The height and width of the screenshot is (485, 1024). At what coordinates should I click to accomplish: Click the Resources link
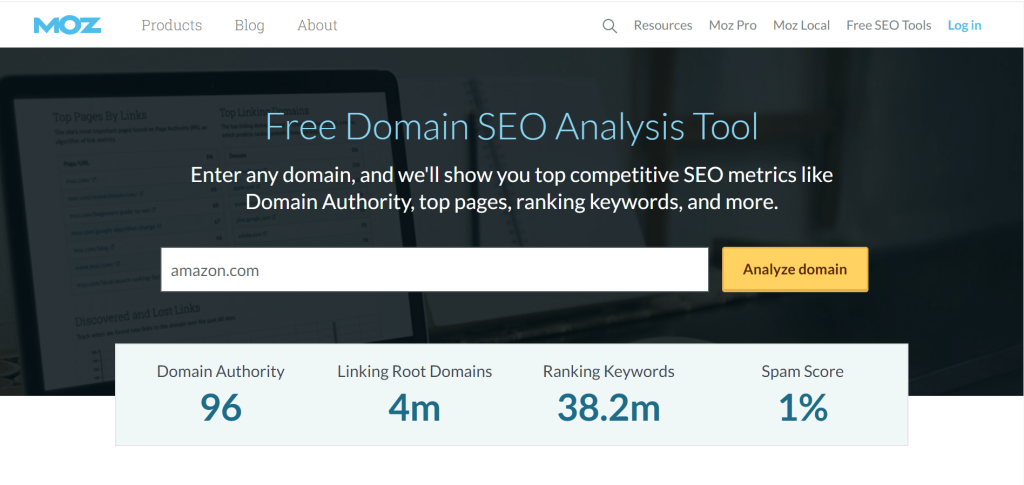[x=662, y=25]
